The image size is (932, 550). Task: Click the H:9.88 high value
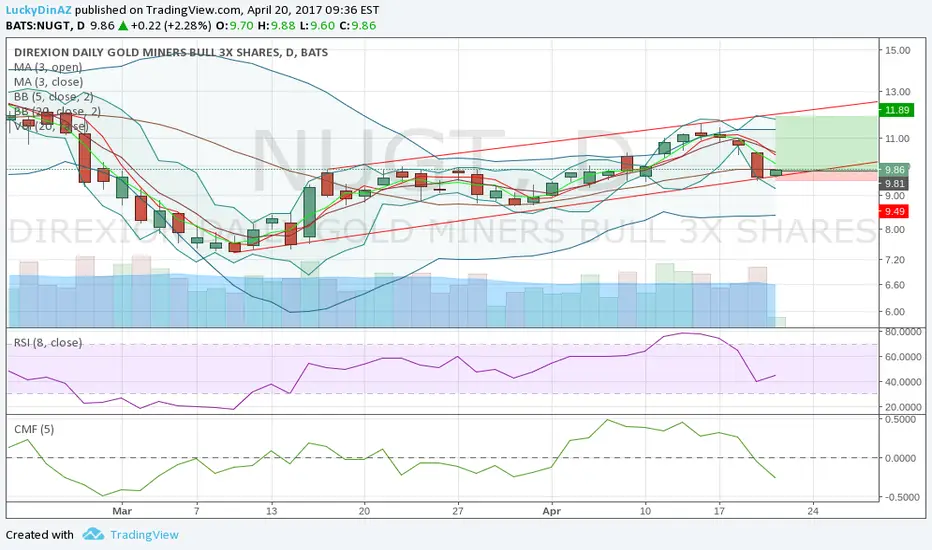[276, 26]
